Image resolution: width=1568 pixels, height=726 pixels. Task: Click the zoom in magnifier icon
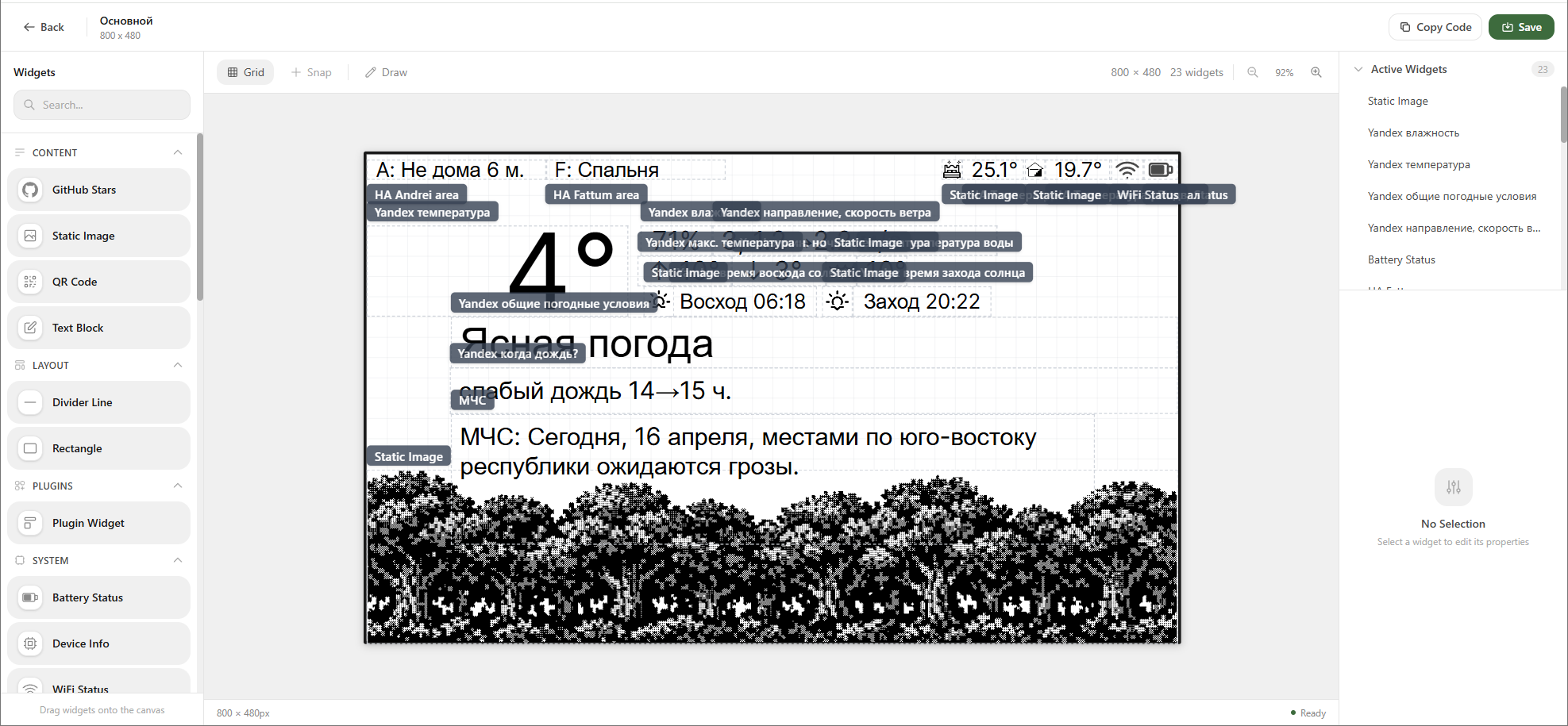pos(1316,72)
